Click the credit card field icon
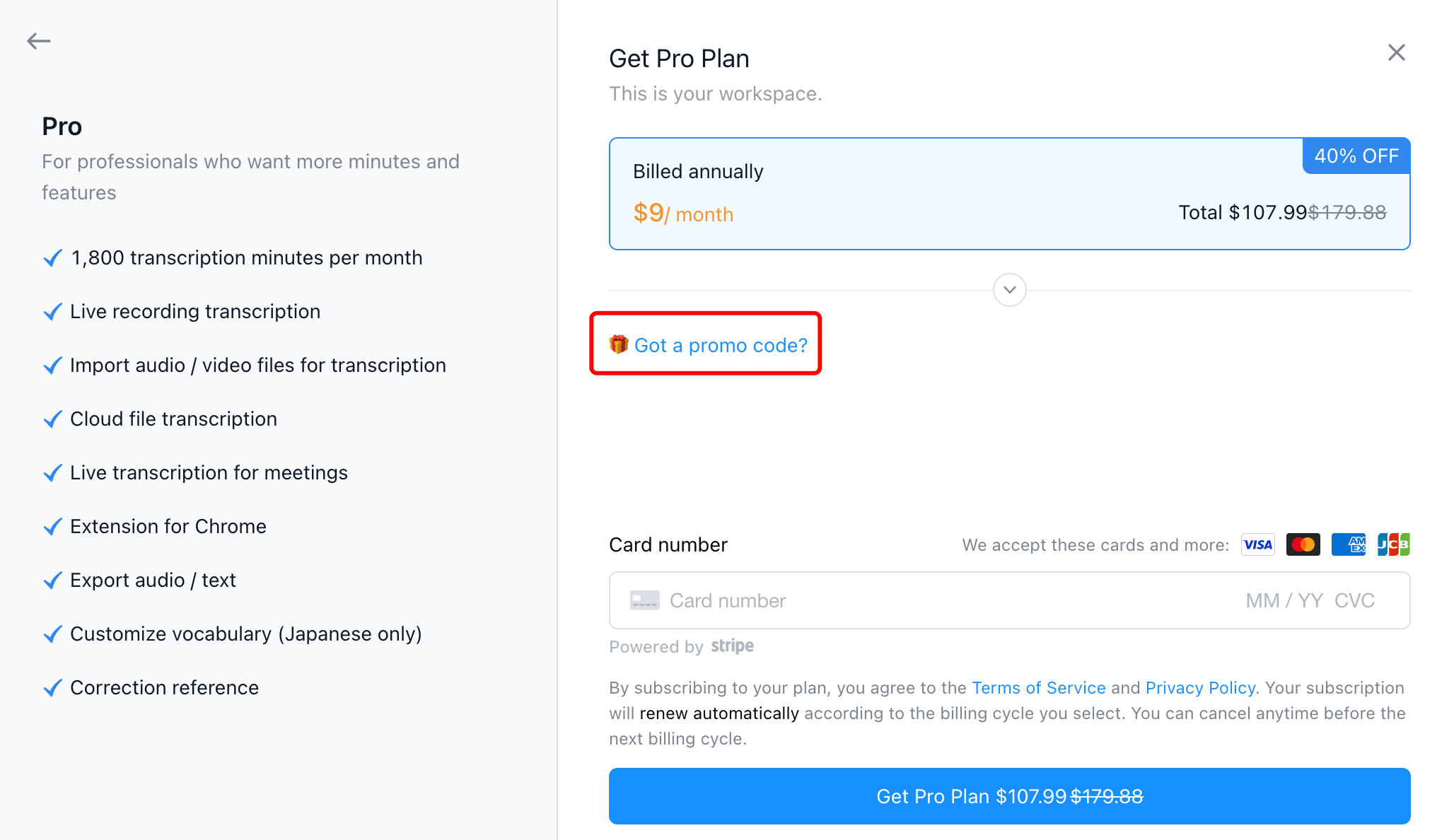1454x840 pixels. [644, 600]
